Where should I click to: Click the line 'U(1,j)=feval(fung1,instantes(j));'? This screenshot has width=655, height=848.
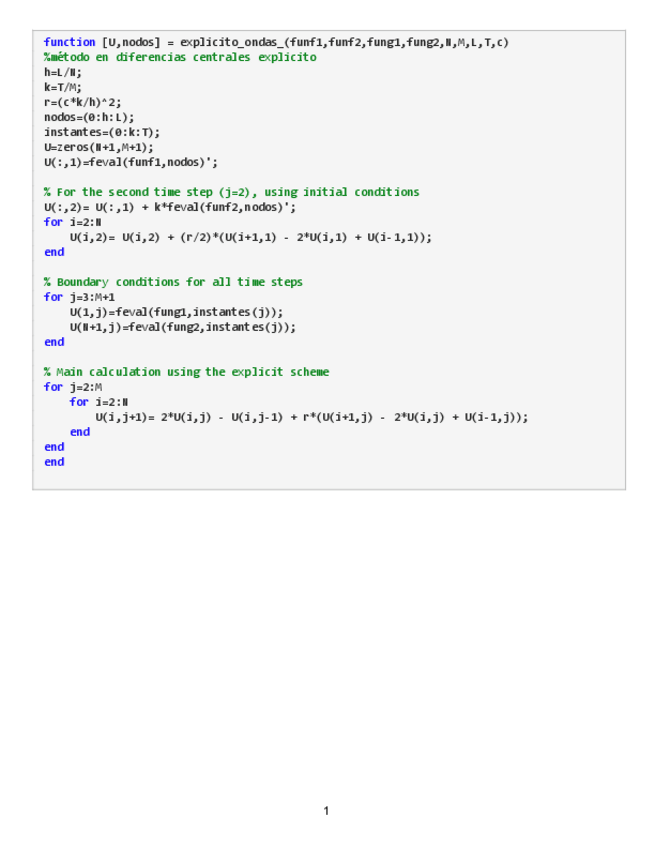coord(176,312)
